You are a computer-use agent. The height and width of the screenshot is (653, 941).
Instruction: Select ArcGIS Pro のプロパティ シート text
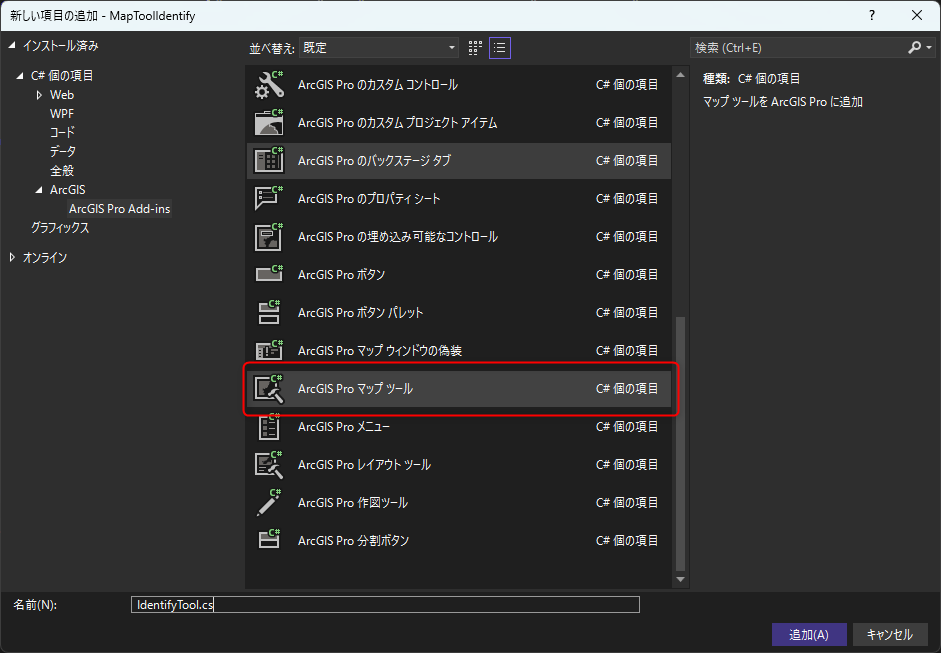369,198
